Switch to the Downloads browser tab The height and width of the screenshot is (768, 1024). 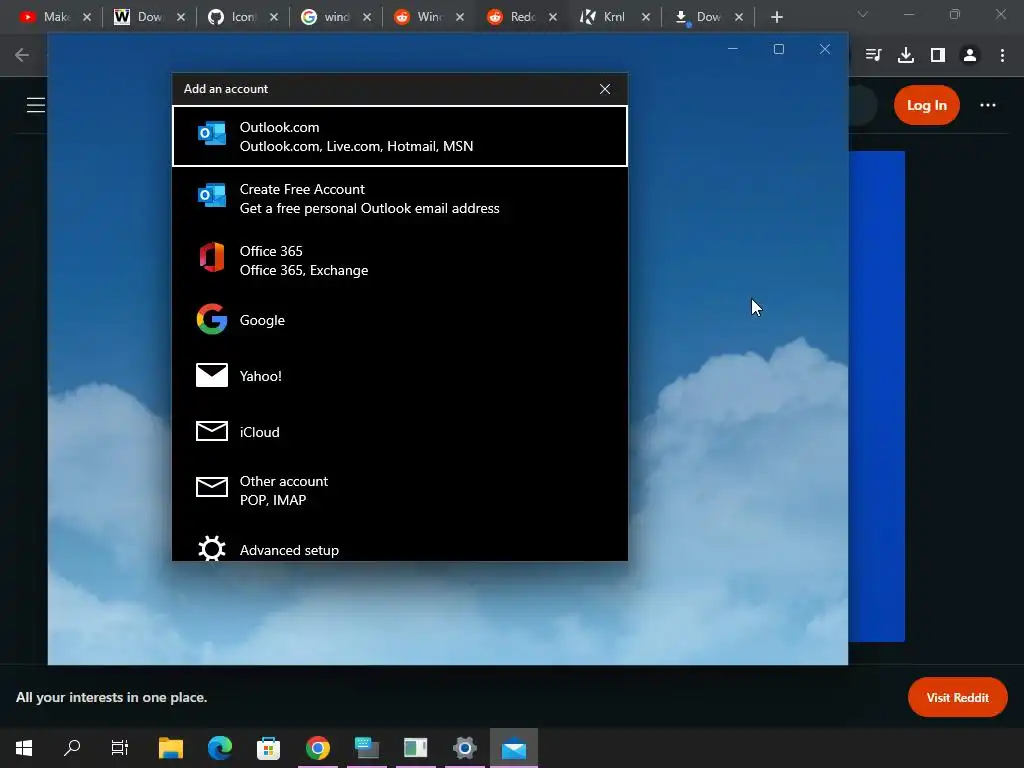click(x=698, y=17)
